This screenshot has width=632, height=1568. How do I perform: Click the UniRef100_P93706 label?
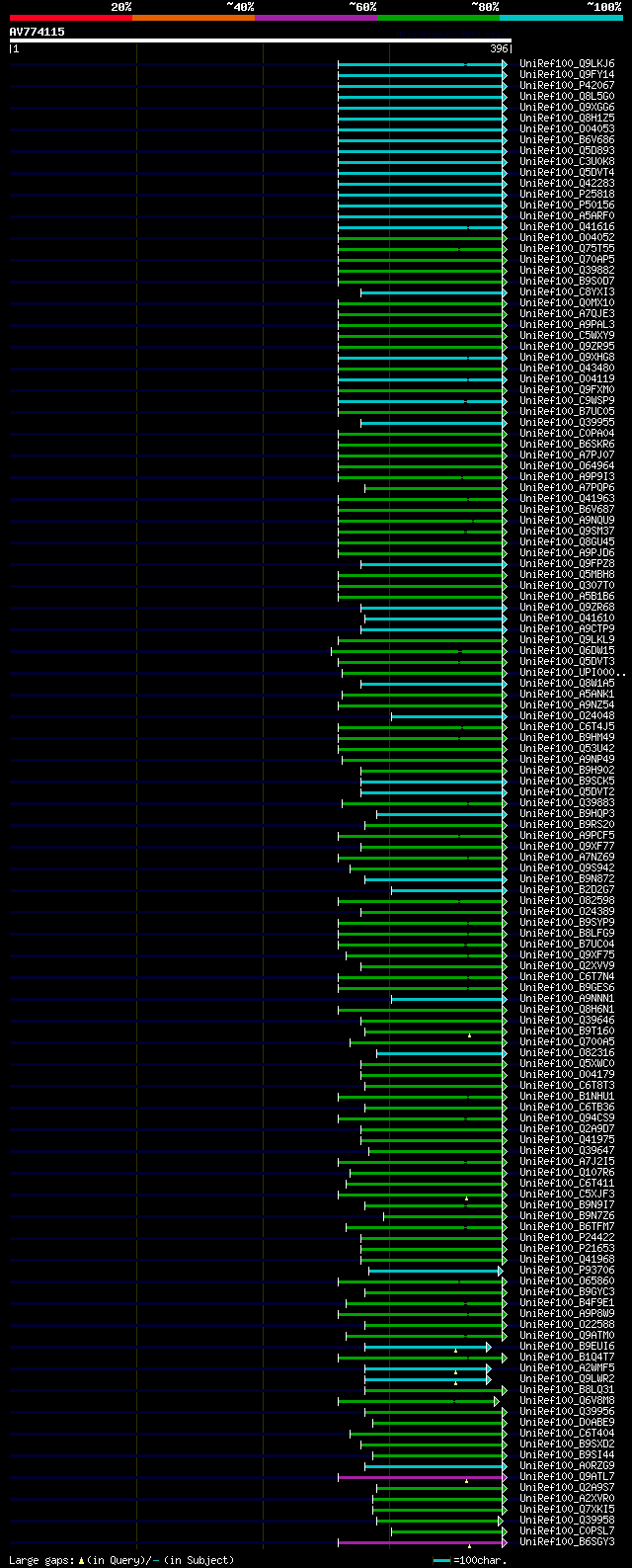567,1270
